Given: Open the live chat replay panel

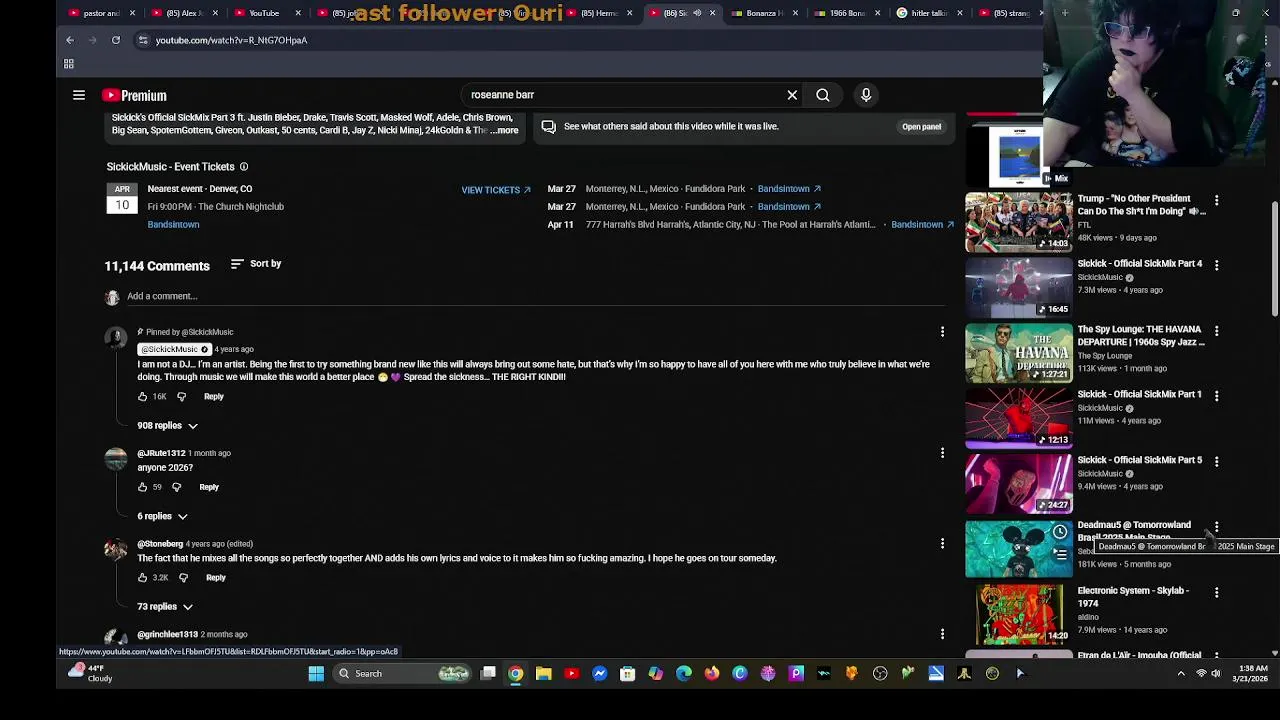Looking at the screenshot, I should [921, 127].
